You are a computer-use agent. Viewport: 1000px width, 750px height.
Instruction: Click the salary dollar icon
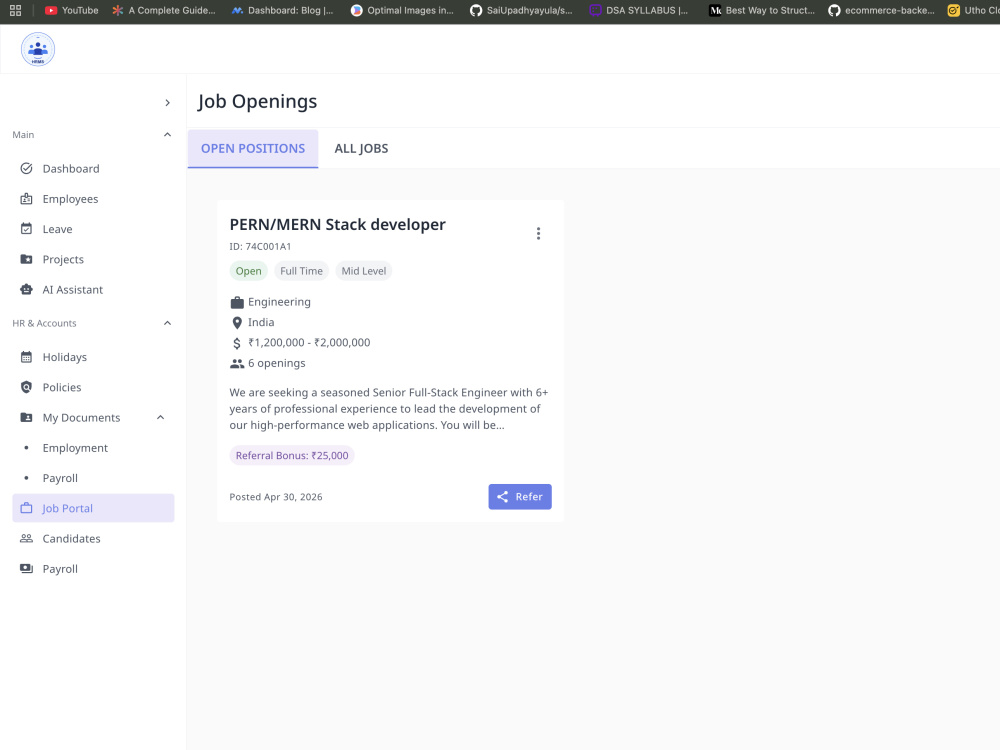(x=237, y=343)
